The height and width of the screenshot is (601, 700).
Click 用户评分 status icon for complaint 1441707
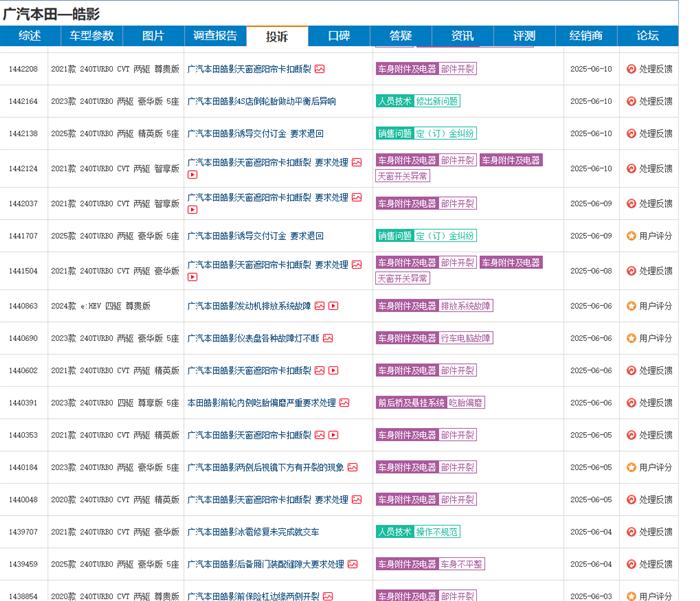(x=631, y=236)
